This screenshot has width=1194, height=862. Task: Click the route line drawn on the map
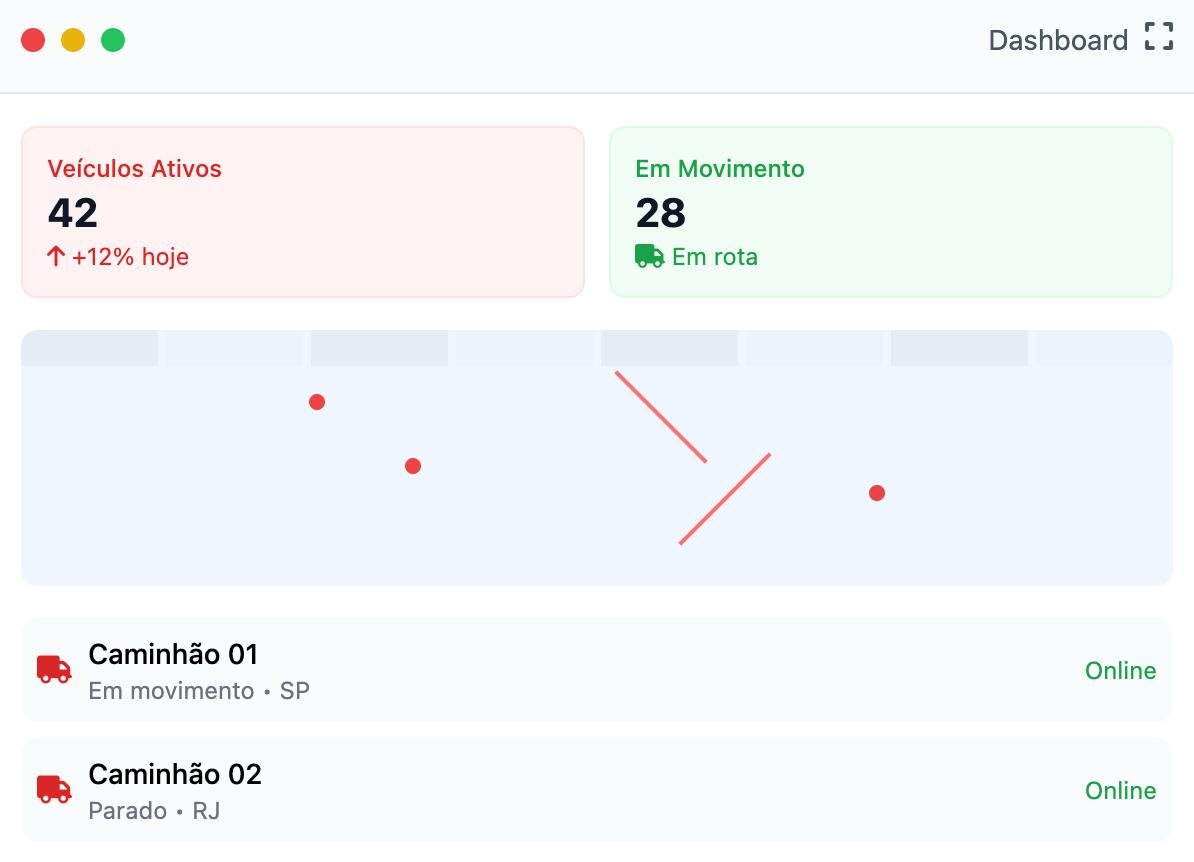pyautogui.click(x=663, y=416)
